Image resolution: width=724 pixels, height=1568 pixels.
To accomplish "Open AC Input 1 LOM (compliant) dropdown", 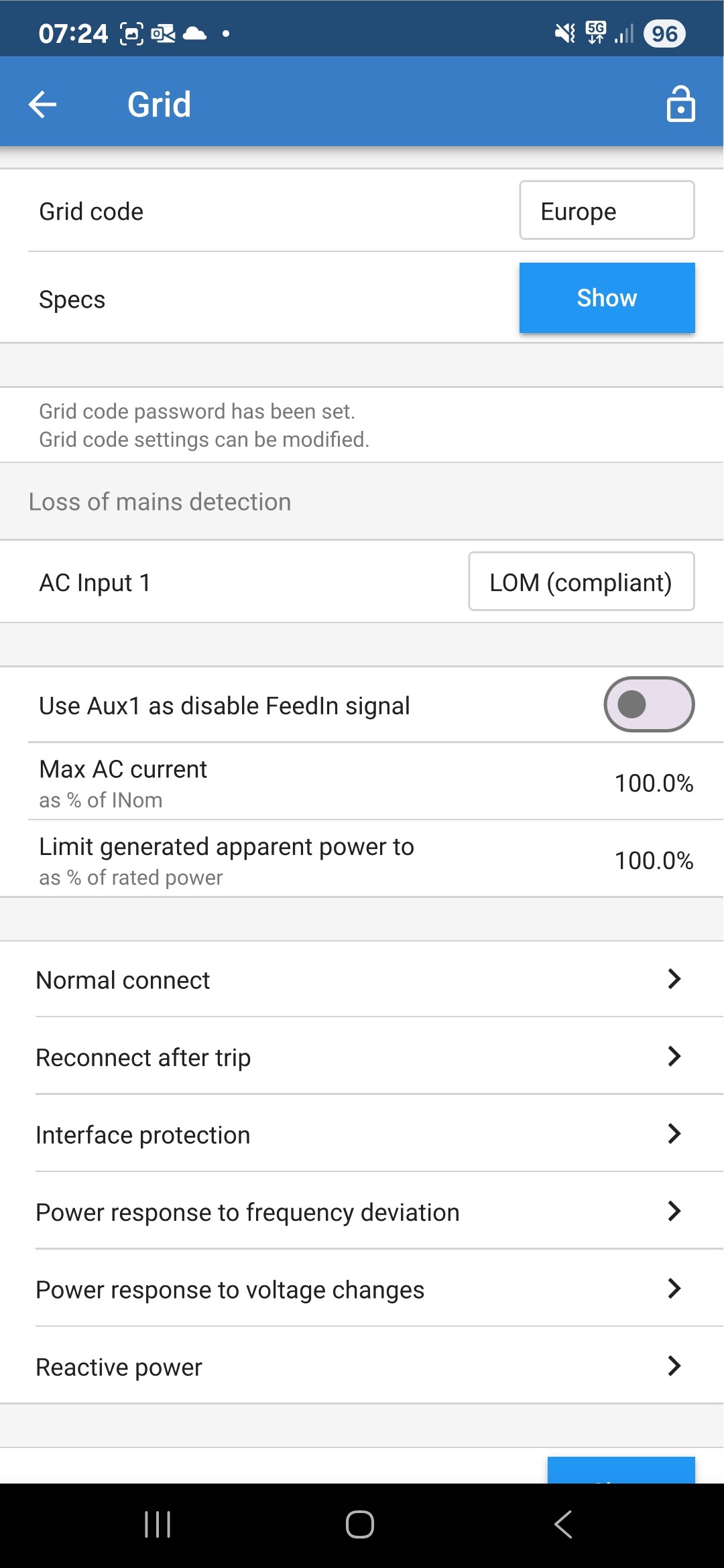I will coord(581,582).
